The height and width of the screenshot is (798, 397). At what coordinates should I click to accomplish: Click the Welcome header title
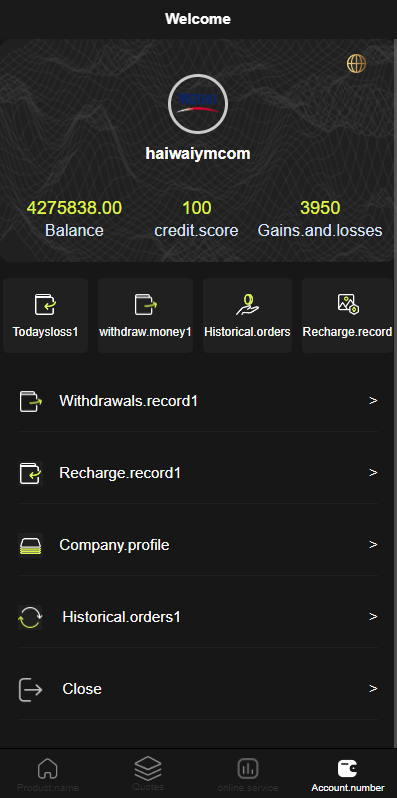coord(198,19)
